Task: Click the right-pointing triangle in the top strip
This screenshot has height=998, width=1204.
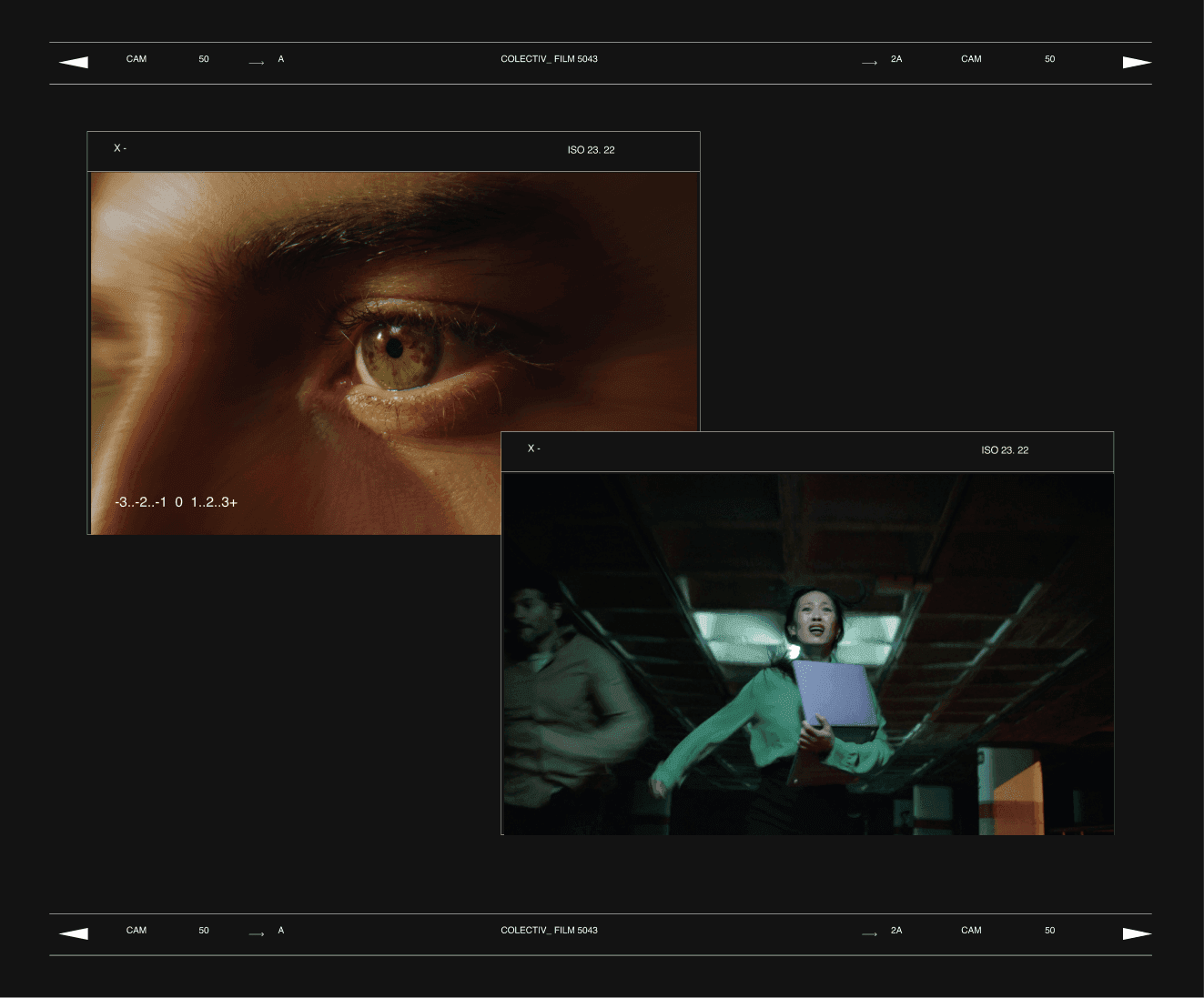Action: pos(1137,63)
